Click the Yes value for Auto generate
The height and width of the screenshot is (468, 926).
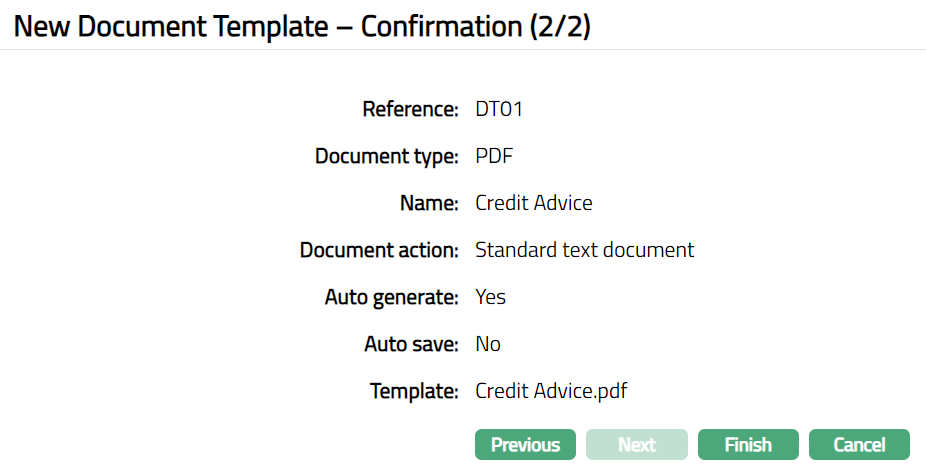click(x=490, y=297)
